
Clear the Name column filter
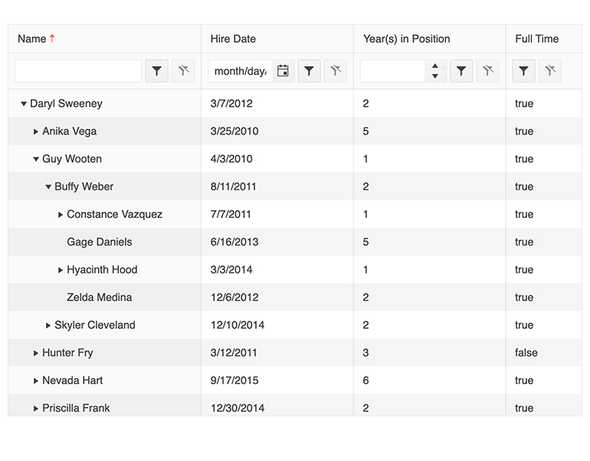[183, 71]
